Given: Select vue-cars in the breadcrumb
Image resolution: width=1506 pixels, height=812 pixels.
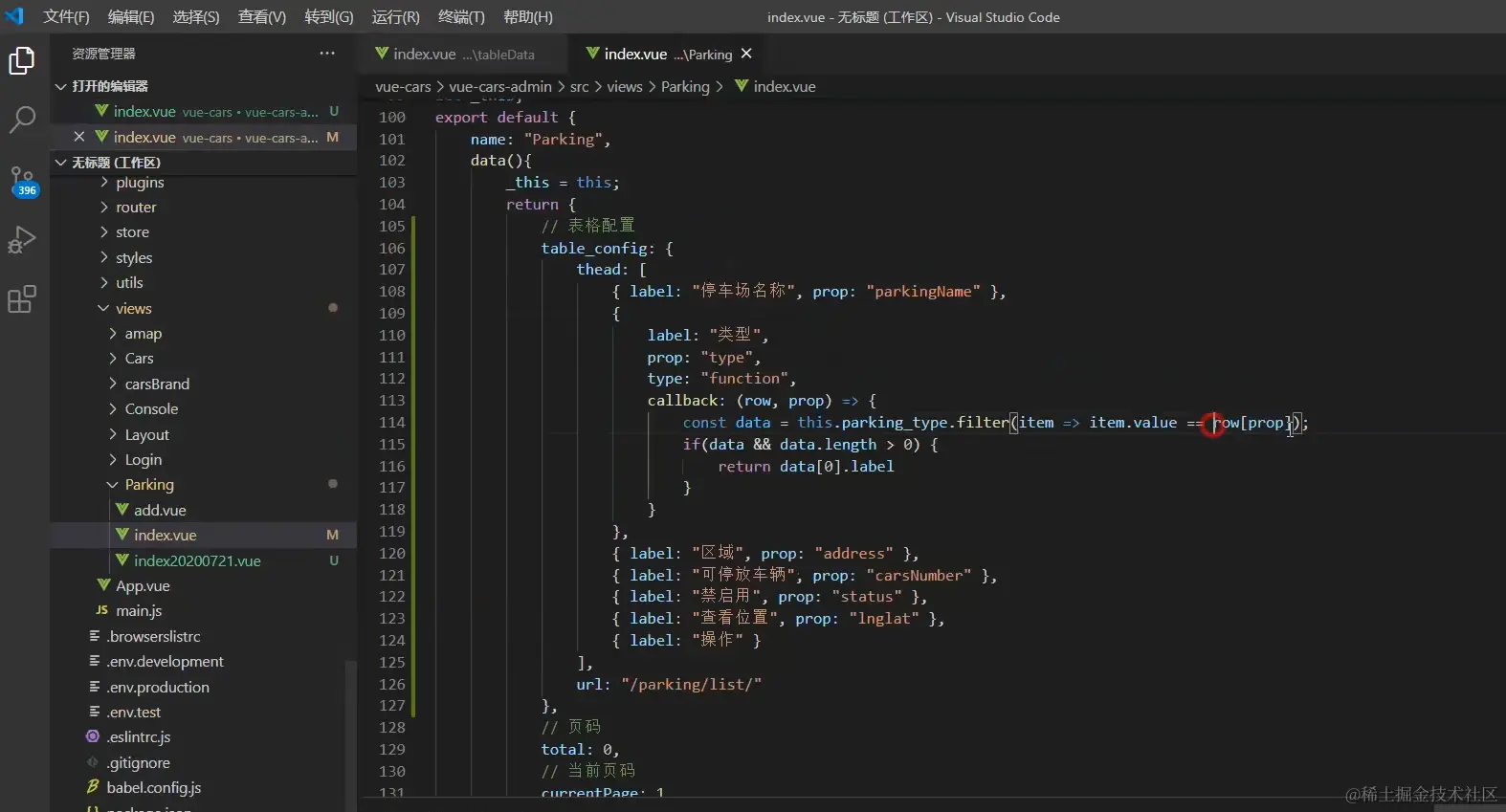Looking at the screenshot, I should 403,86.
